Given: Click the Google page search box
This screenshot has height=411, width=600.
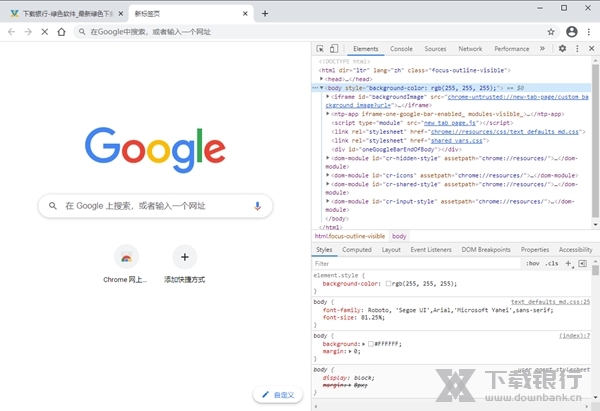Looking at the screenshot, I should [x=155, y=206].
